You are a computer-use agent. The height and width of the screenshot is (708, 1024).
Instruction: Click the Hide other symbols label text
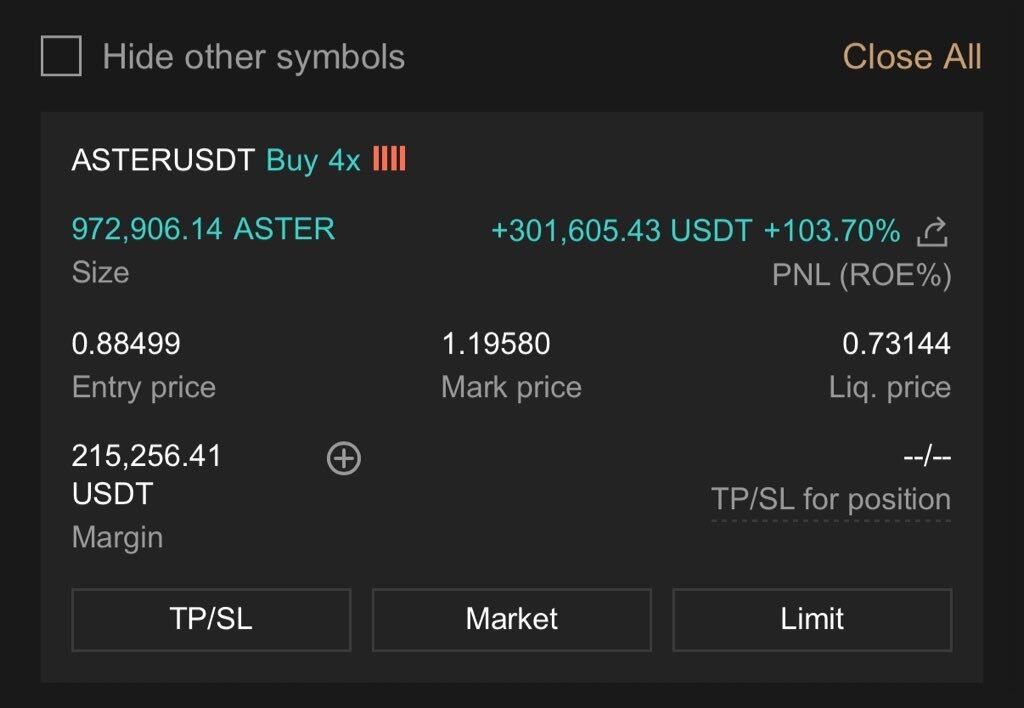tap(253, 57)
